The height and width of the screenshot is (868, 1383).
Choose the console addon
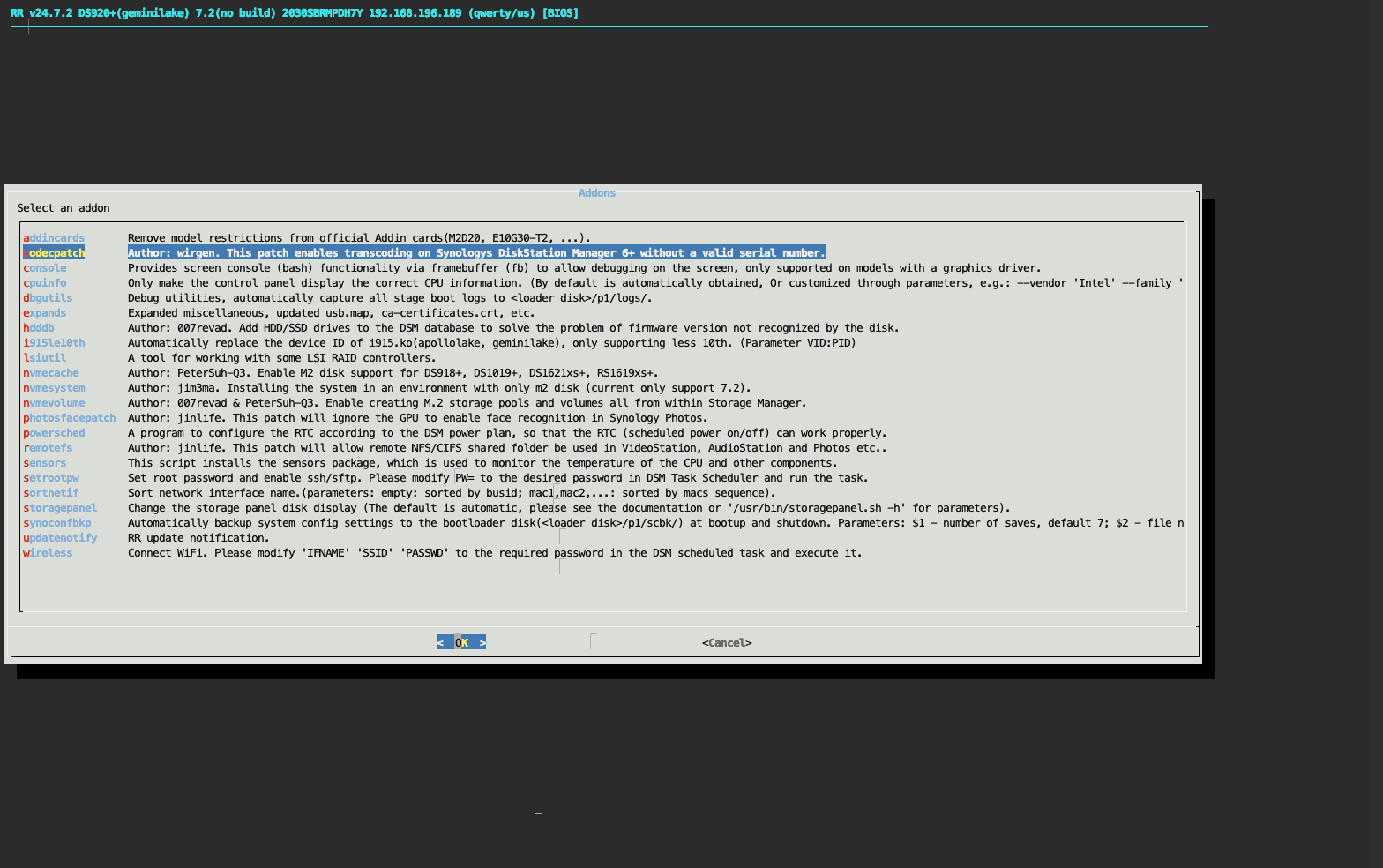point(45,268)
